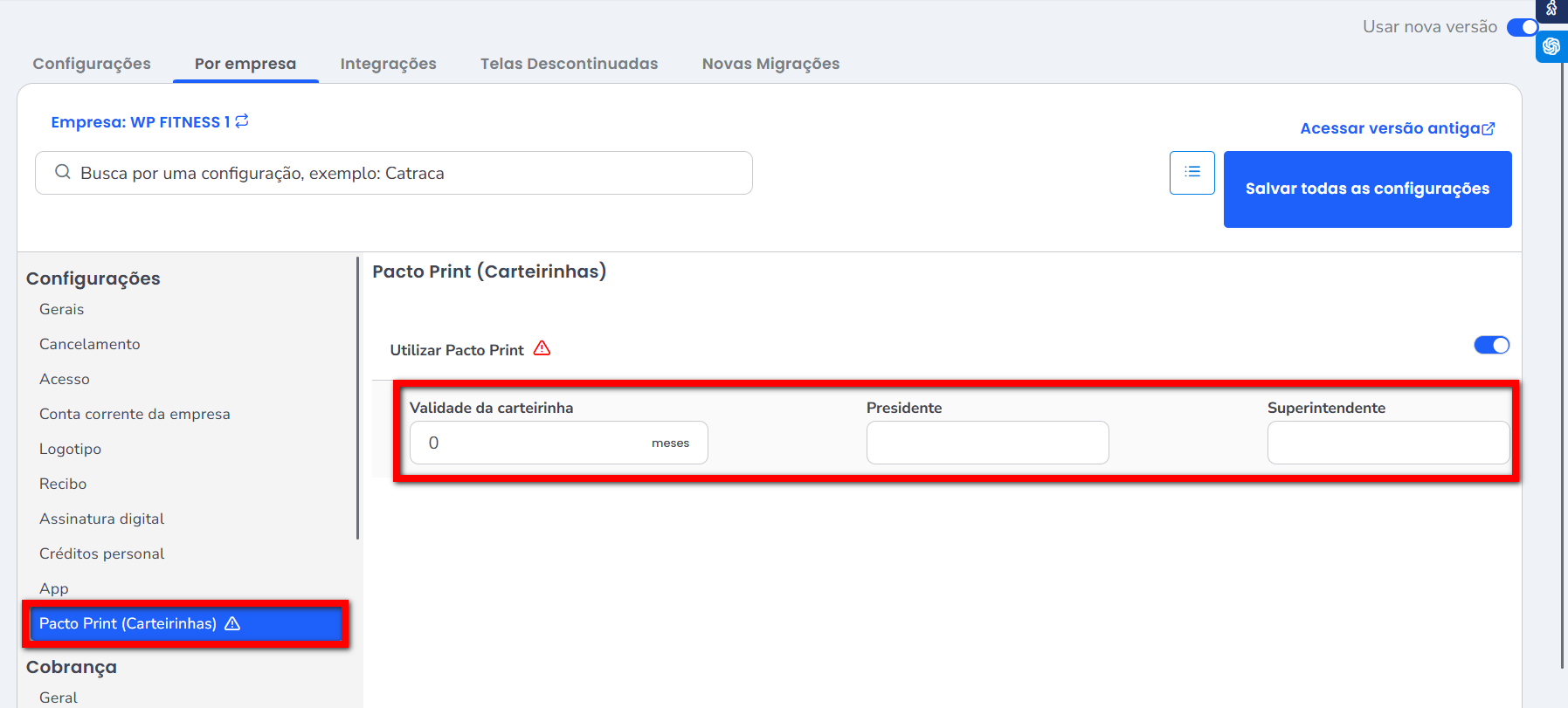
Task: Click into the Superintendente input box
Action: (x=1387, y=443)
